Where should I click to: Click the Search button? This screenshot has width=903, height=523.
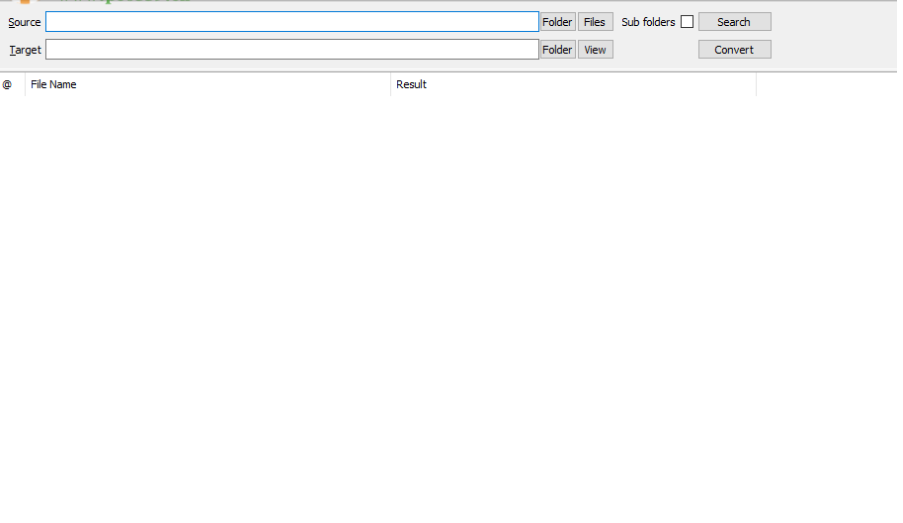[x=734, y=22]
